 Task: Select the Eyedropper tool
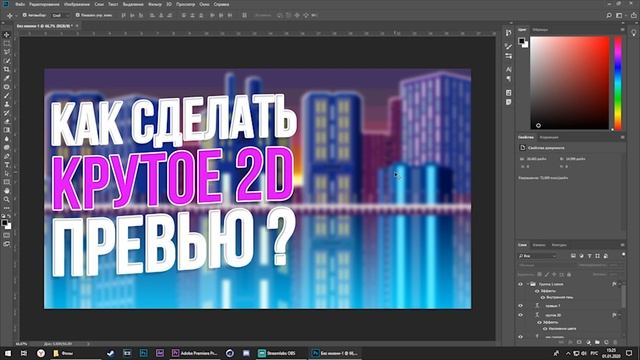click(7, 78)
